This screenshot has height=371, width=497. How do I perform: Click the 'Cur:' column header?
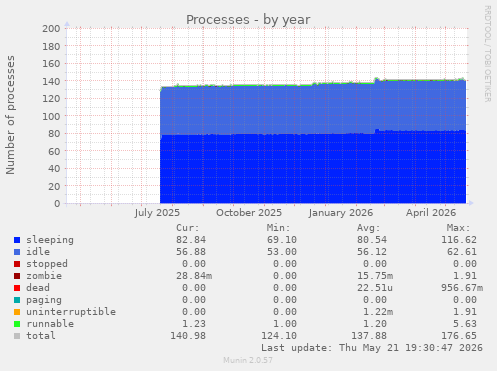(188, 228)
